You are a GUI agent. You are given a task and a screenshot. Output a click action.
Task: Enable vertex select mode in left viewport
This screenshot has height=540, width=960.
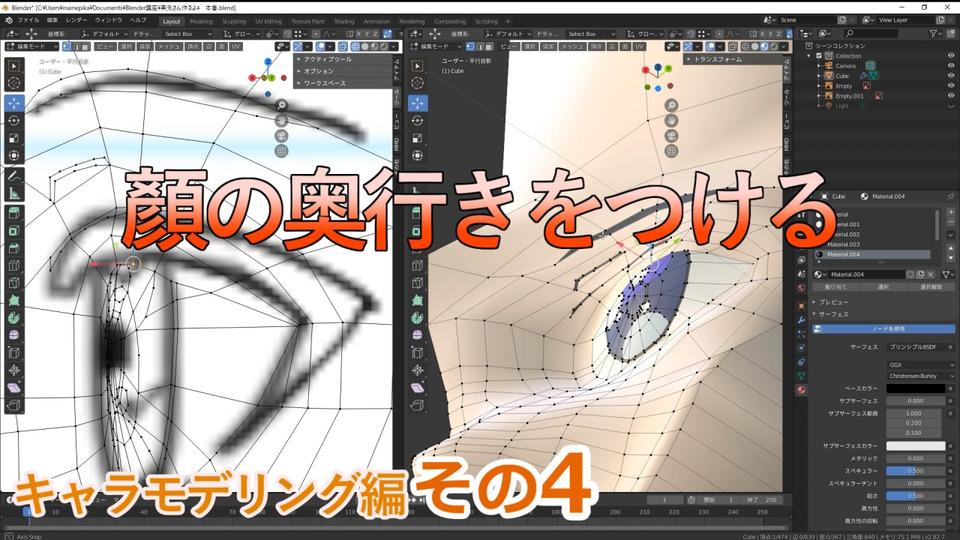click(x=66, y=47)
